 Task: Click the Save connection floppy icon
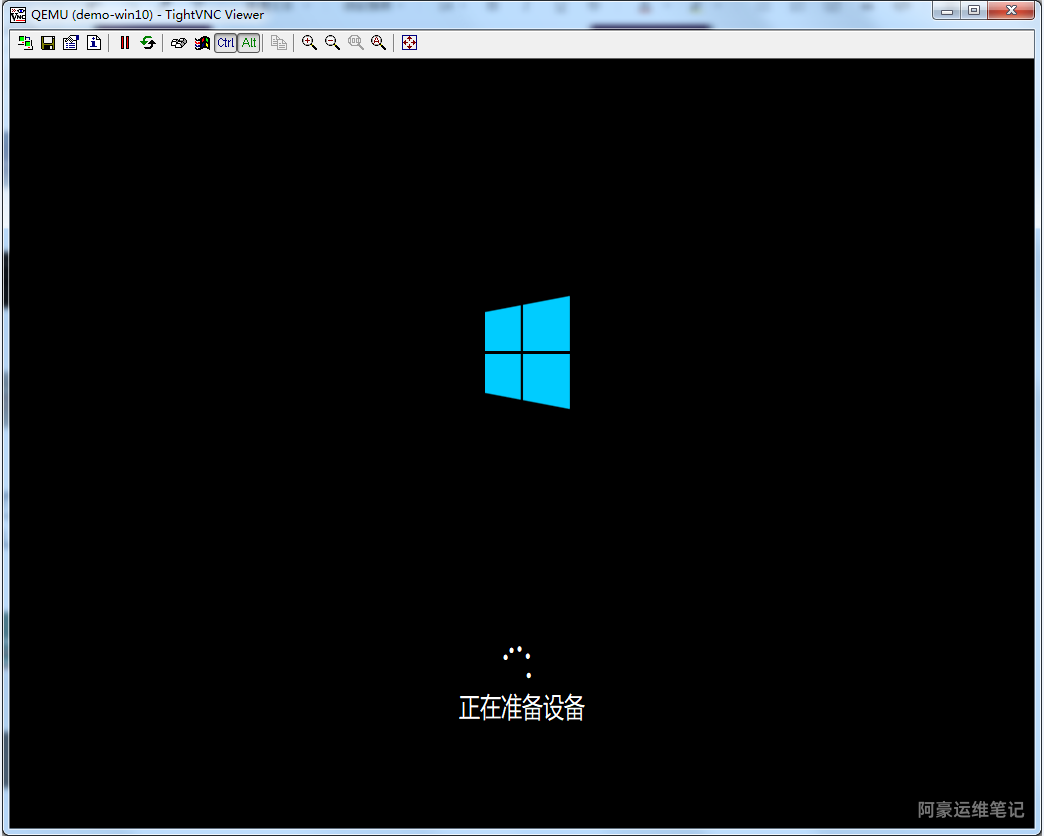click(x=48, y=43)
